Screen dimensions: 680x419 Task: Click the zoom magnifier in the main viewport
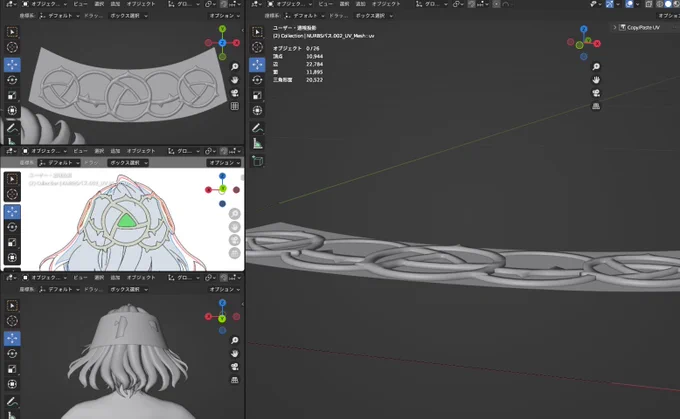point(596,66)
